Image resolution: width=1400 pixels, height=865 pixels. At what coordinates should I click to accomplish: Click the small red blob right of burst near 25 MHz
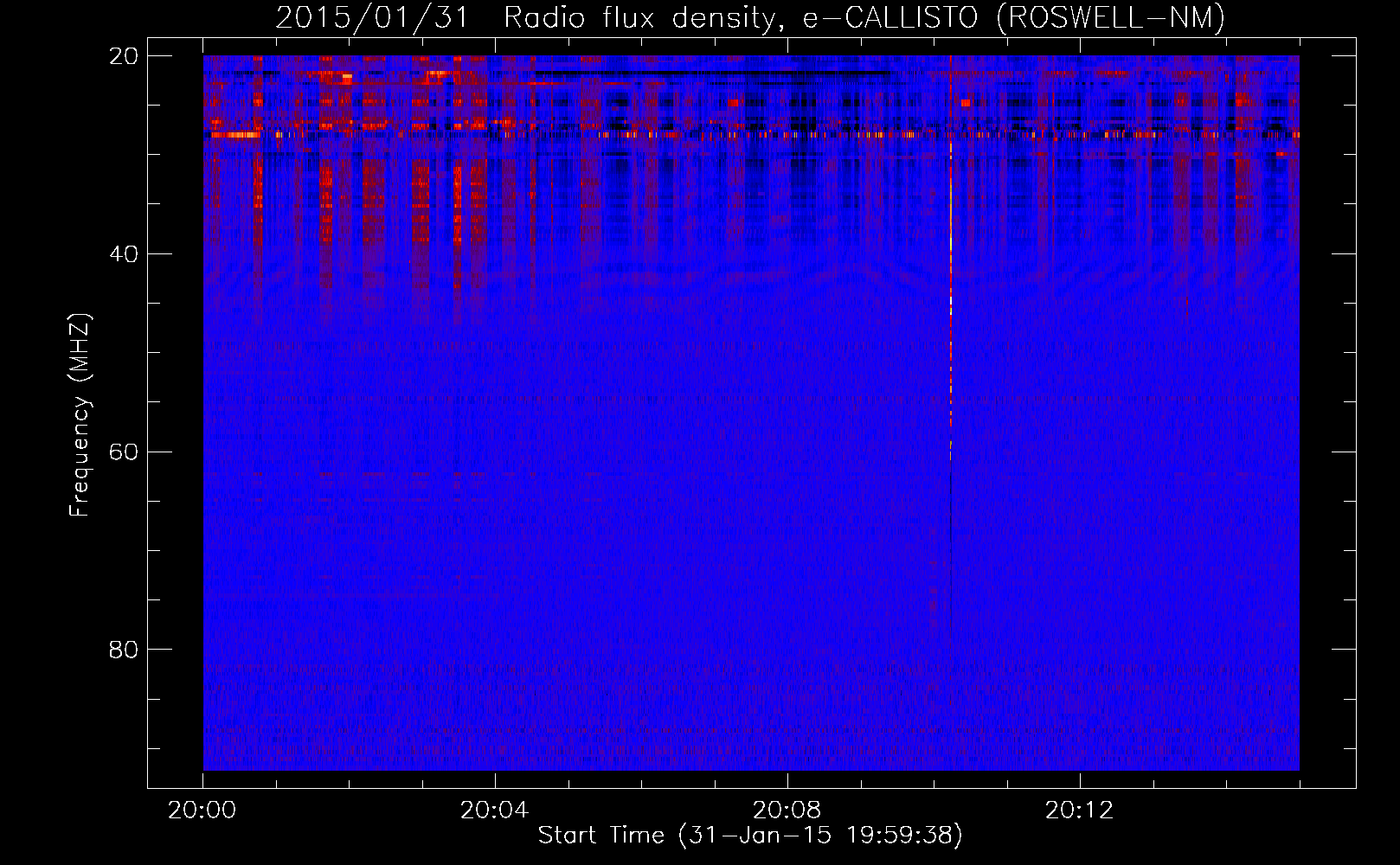[966, 103]
